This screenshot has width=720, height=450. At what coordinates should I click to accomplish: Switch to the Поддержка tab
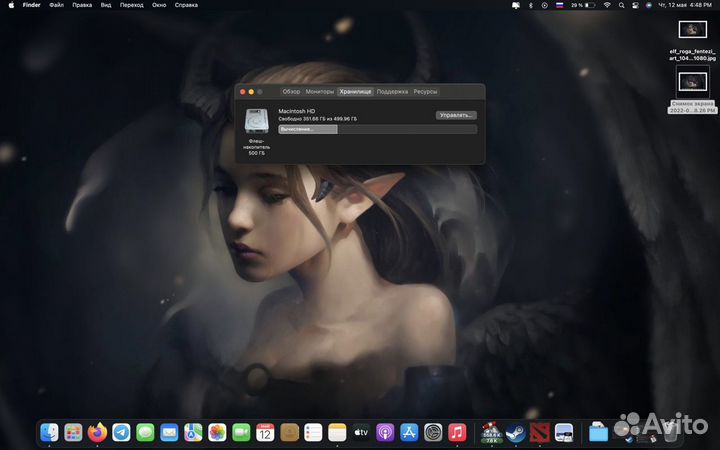coord(392,92)
